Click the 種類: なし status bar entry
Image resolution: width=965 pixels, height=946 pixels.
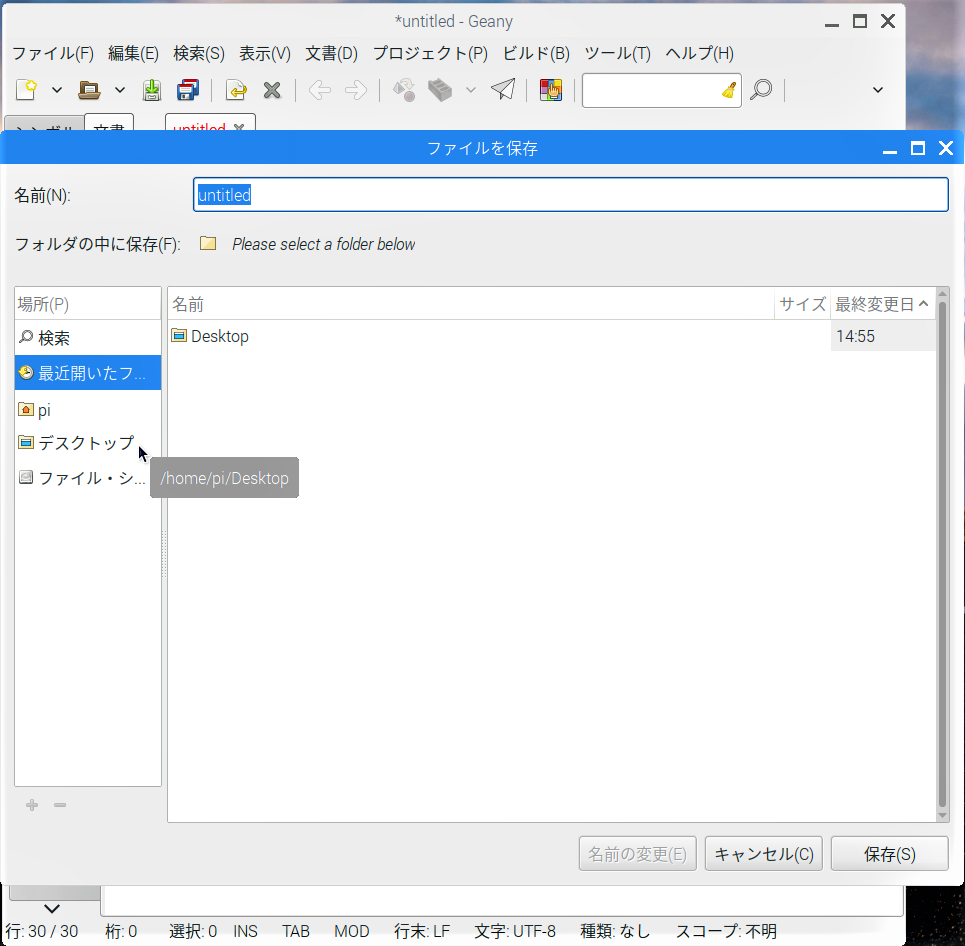pyautogui.click(x=615, y=931)
